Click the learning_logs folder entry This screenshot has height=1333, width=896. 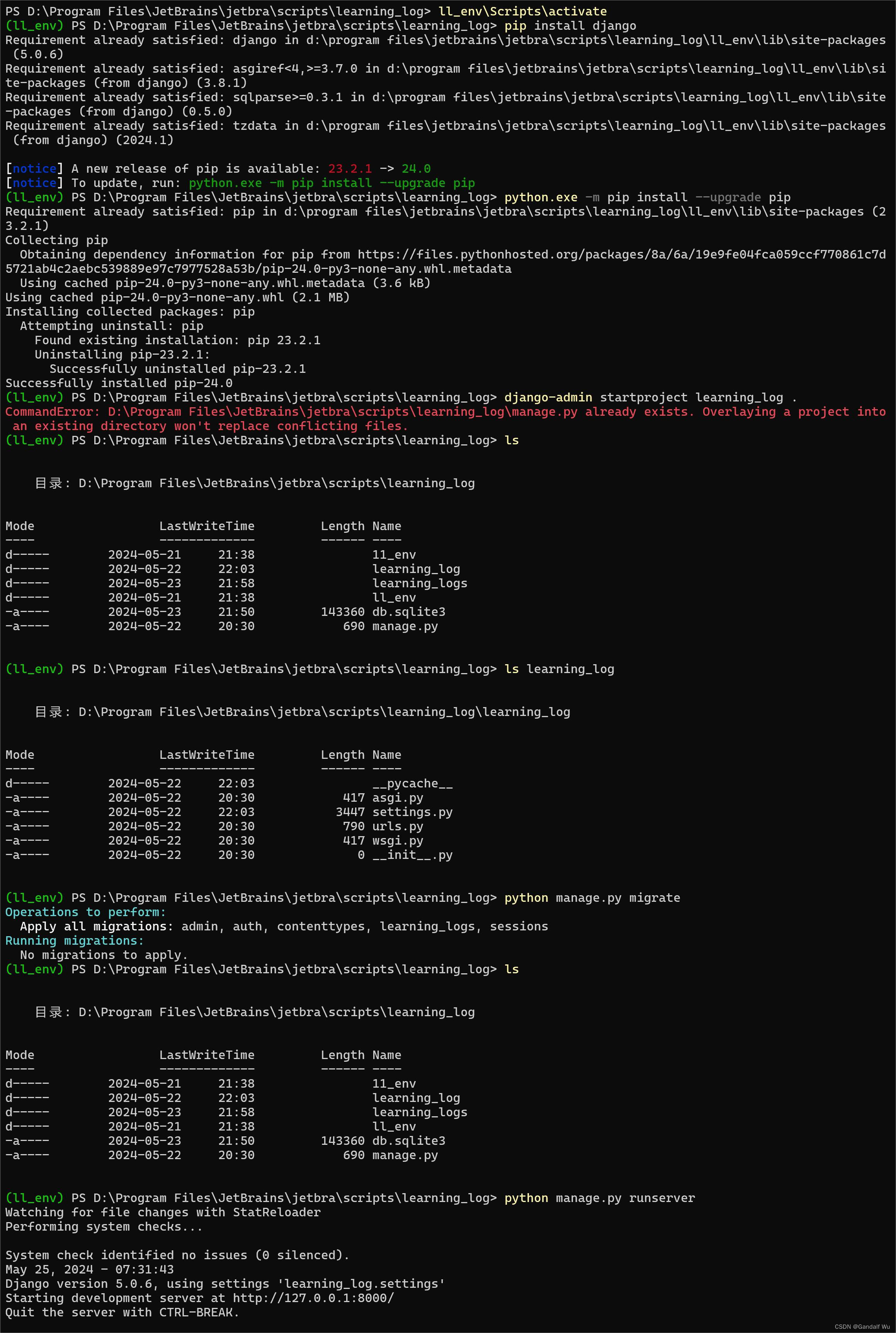(x=420, y=583)
